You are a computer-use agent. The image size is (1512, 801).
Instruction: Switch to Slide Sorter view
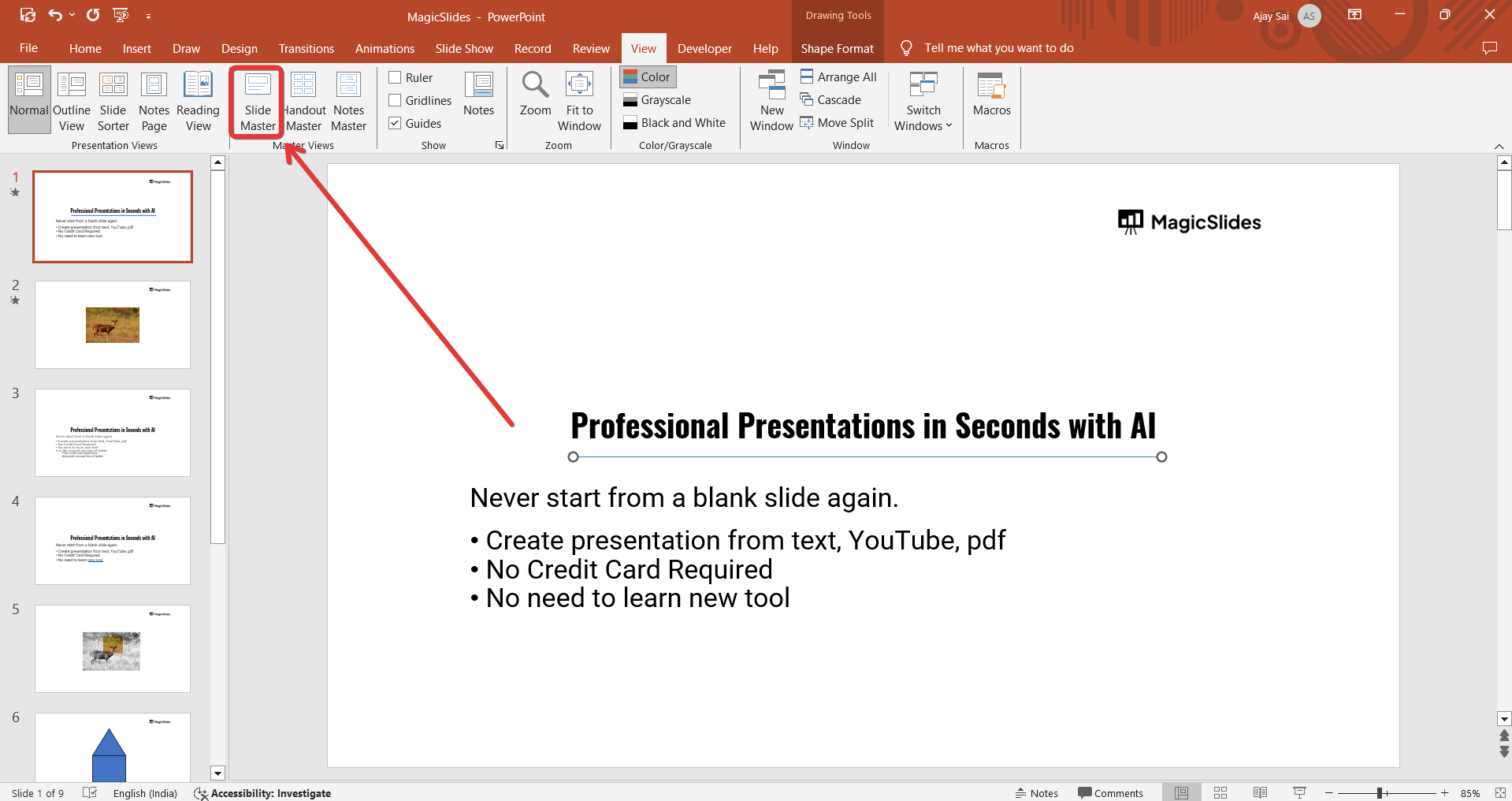point(113,101)
